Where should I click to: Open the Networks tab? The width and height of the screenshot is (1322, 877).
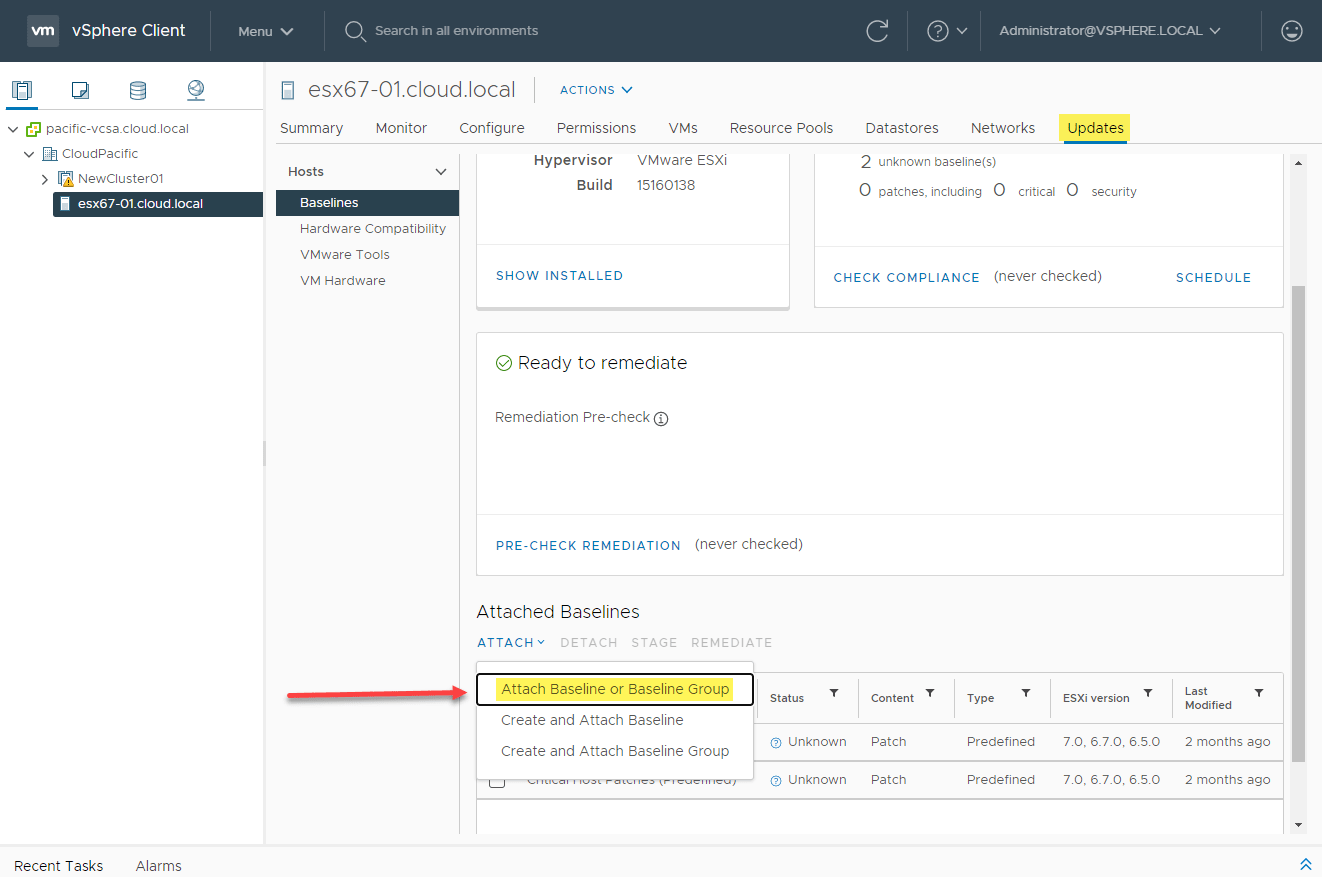[x=1003, y=128]
